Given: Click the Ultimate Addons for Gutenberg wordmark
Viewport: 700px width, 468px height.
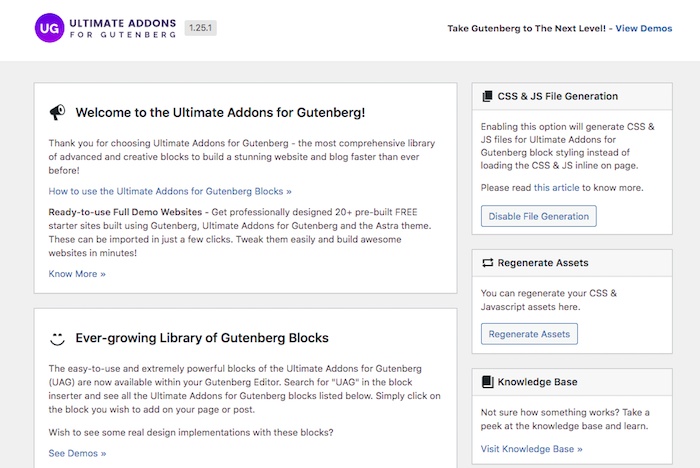Looking at the screenshot, I should [x=123, y=28].
